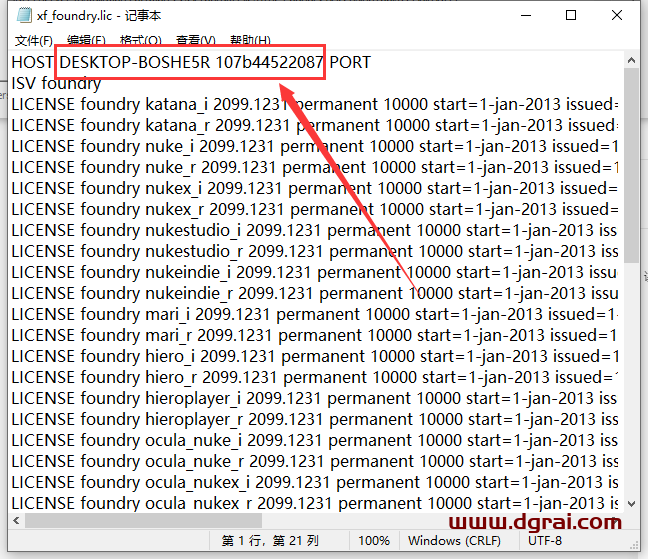Click the window resize grip corner

pos(634,545)
